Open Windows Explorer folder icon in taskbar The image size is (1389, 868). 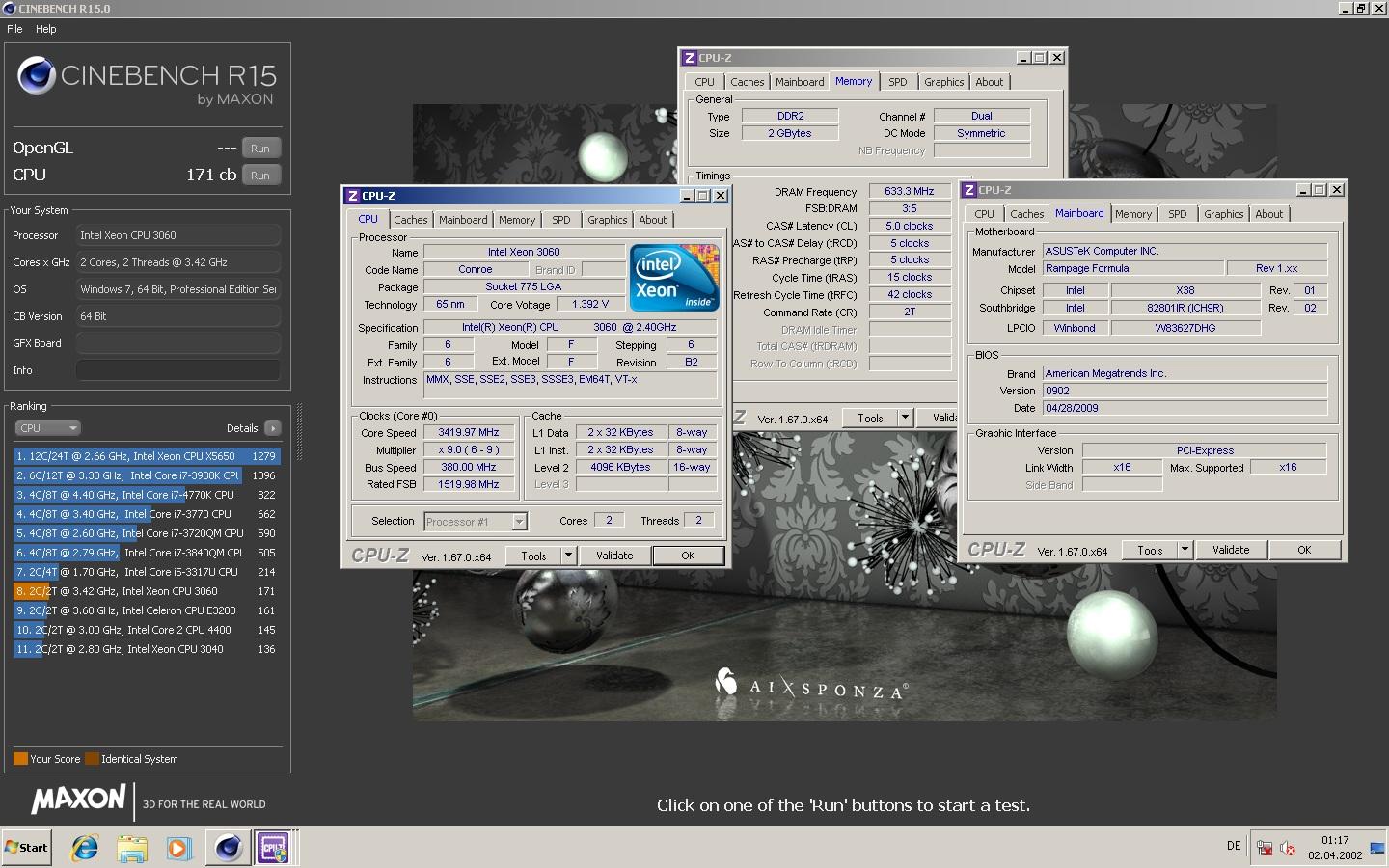click(132, 848)
